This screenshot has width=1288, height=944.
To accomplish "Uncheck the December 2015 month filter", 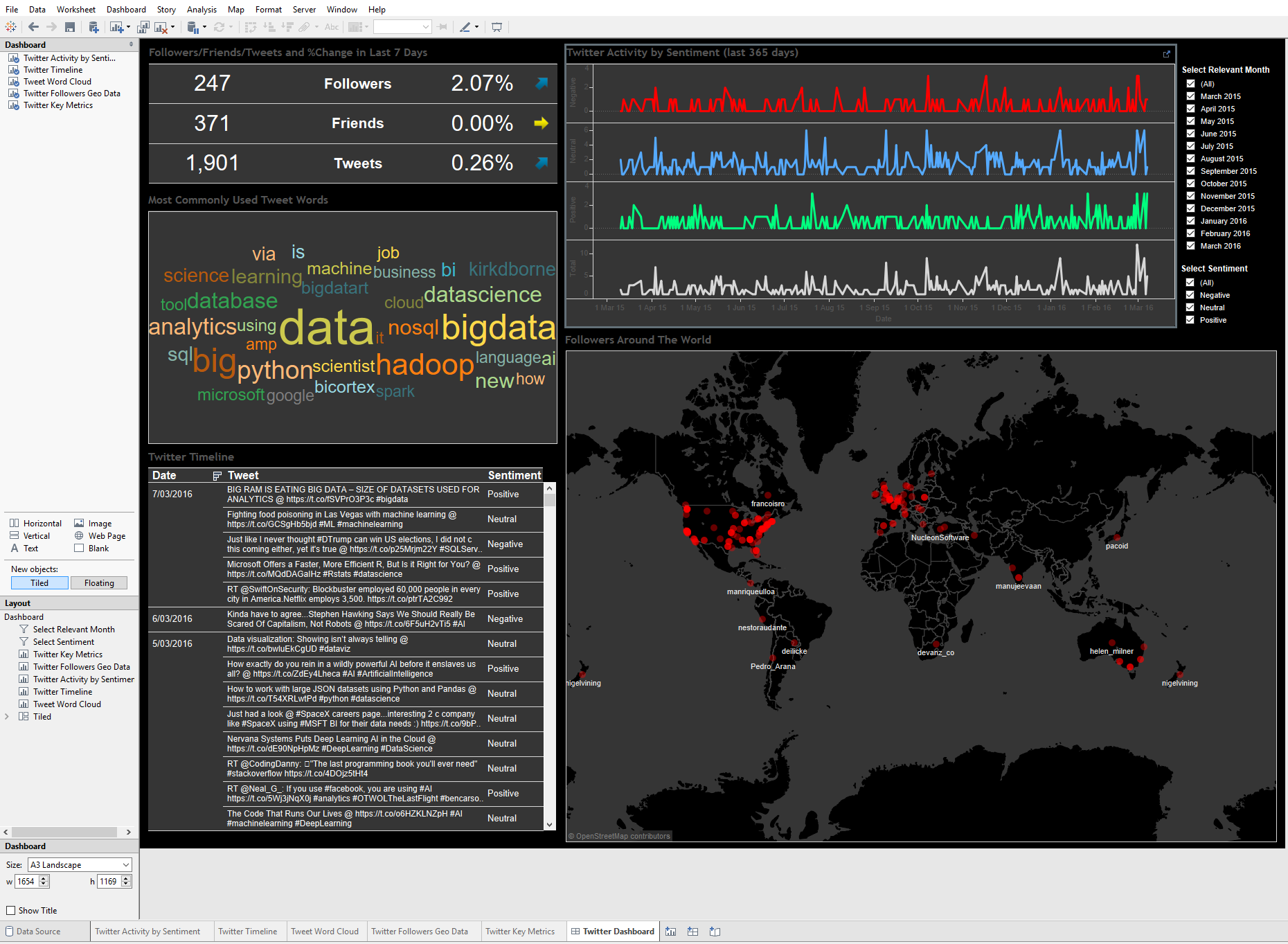I will [1191, 208].
